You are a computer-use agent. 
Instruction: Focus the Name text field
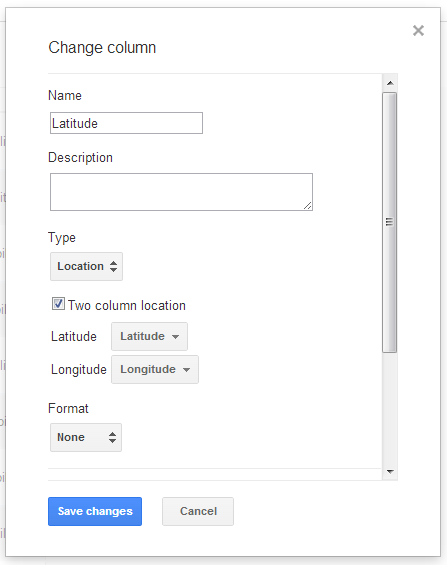[126, 123]
